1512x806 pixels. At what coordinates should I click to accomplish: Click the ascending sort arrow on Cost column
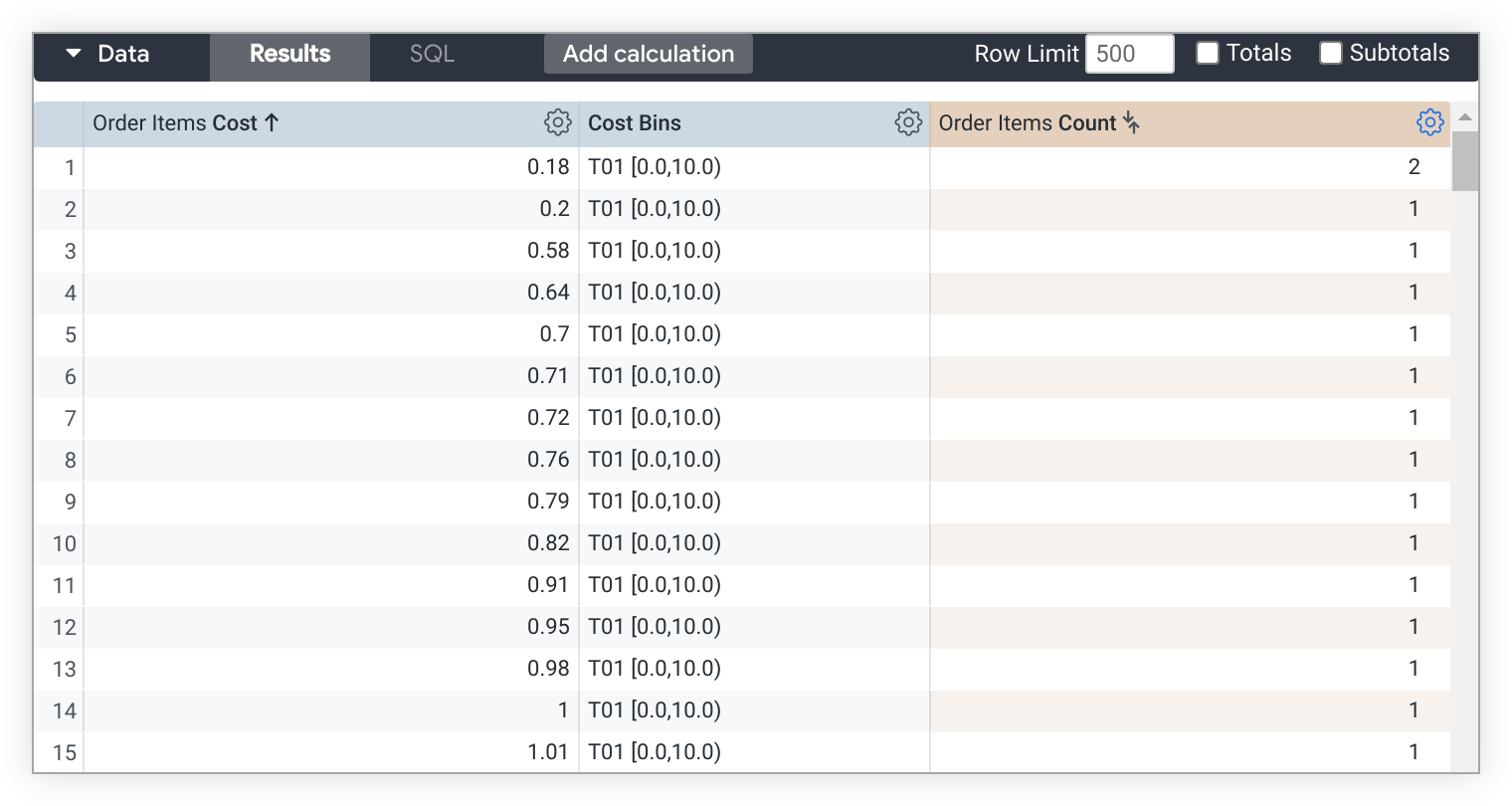coord(272,122)
